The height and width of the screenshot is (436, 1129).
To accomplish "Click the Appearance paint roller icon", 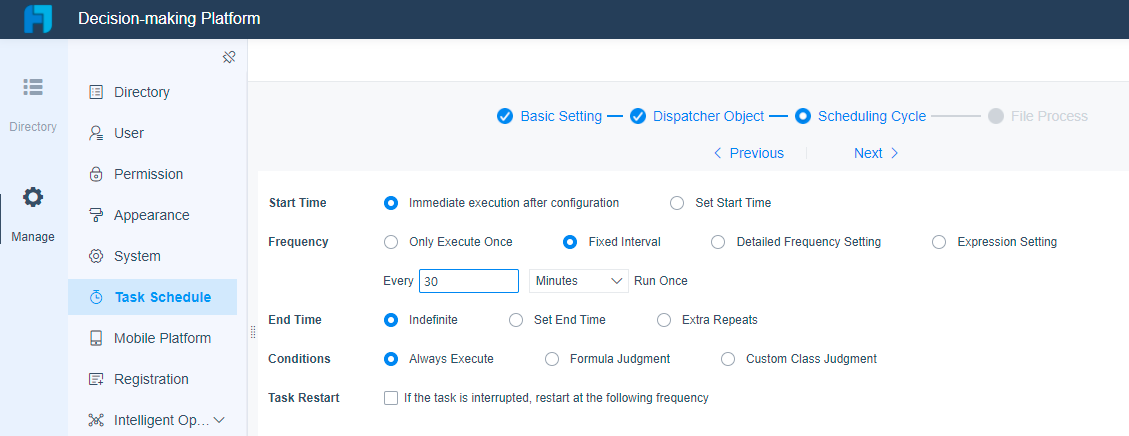I will point(96,215).
